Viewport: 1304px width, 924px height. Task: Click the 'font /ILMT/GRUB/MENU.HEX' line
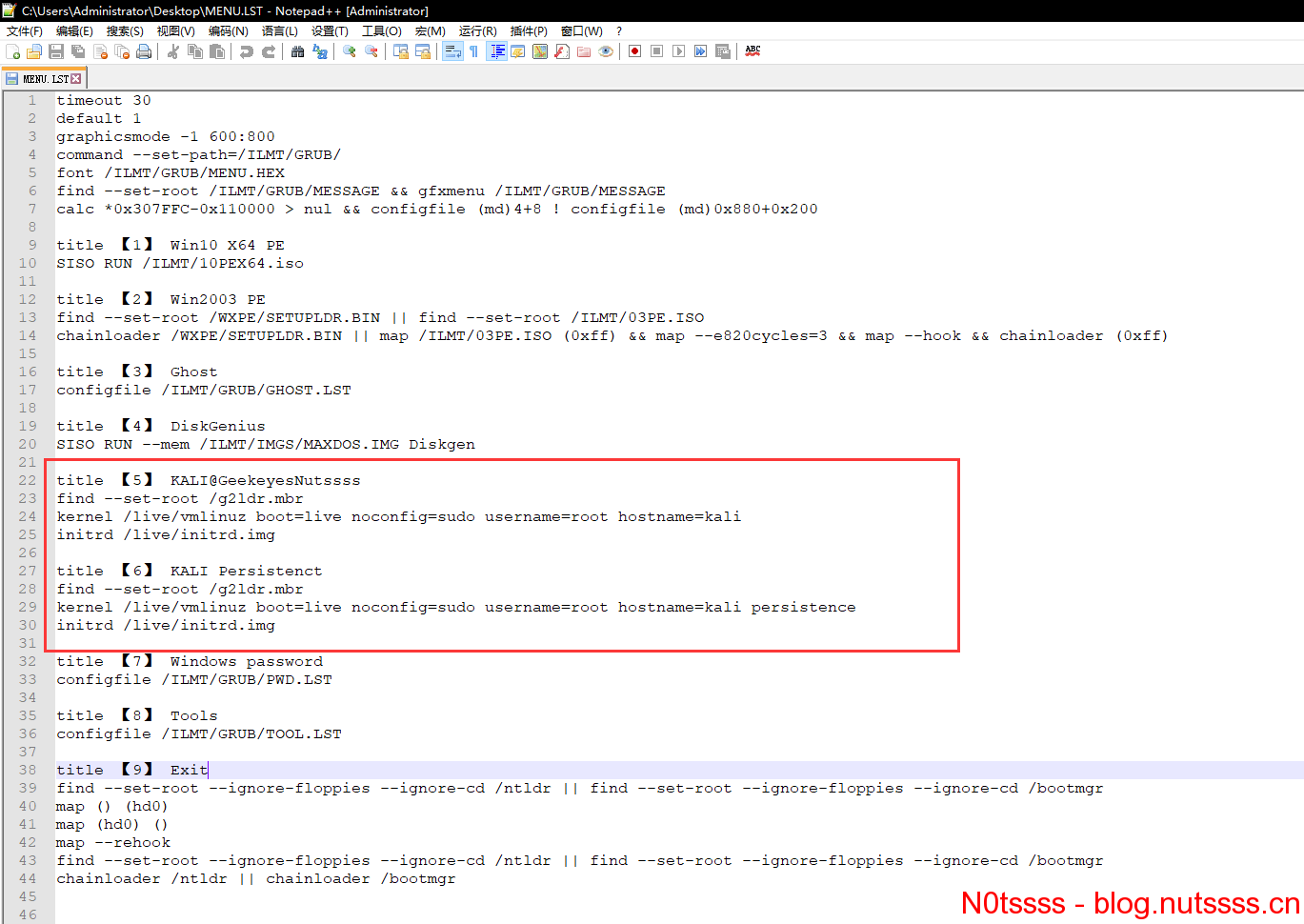pyautogui.click(x=171, y=172)
